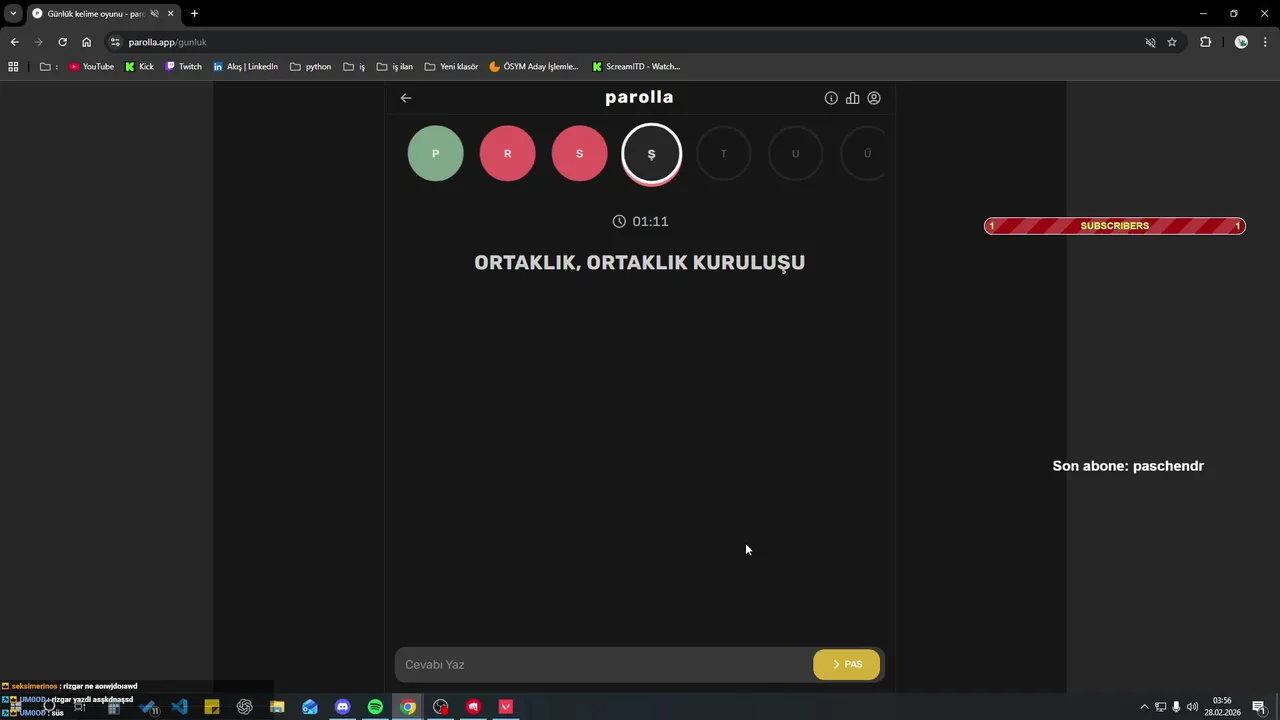Click the parolla logo title
This screenshot has height=720, width=1280.
pyautogui.click(x=639, y=97)
